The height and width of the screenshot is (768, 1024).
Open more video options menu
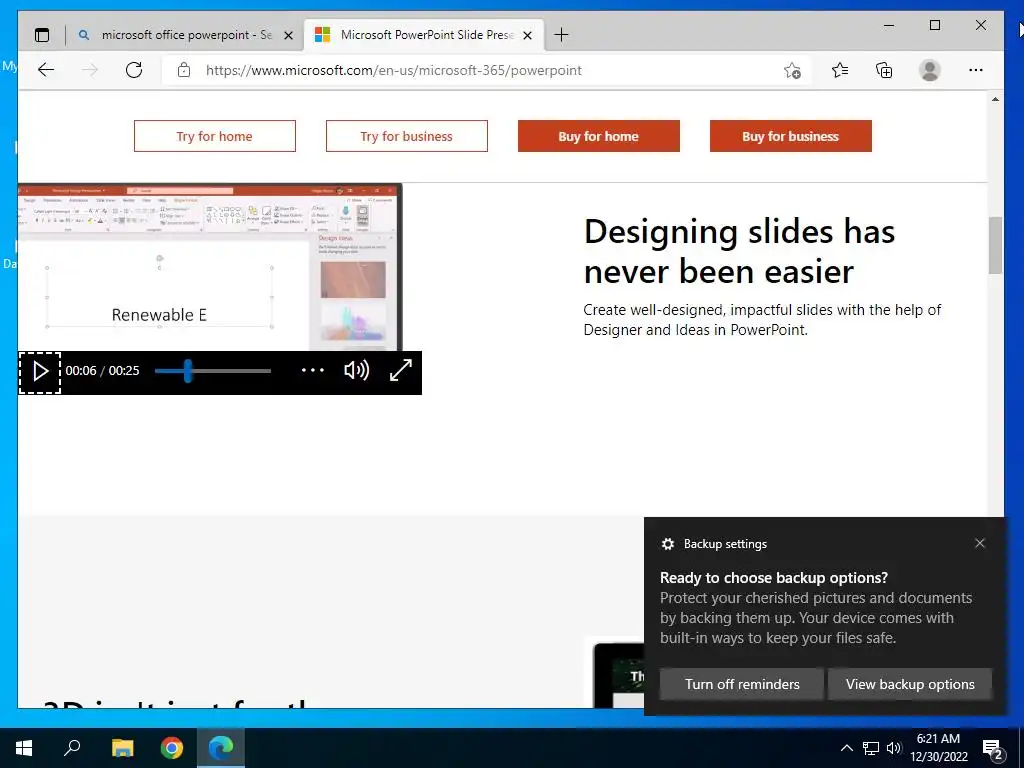click(313, 370)
